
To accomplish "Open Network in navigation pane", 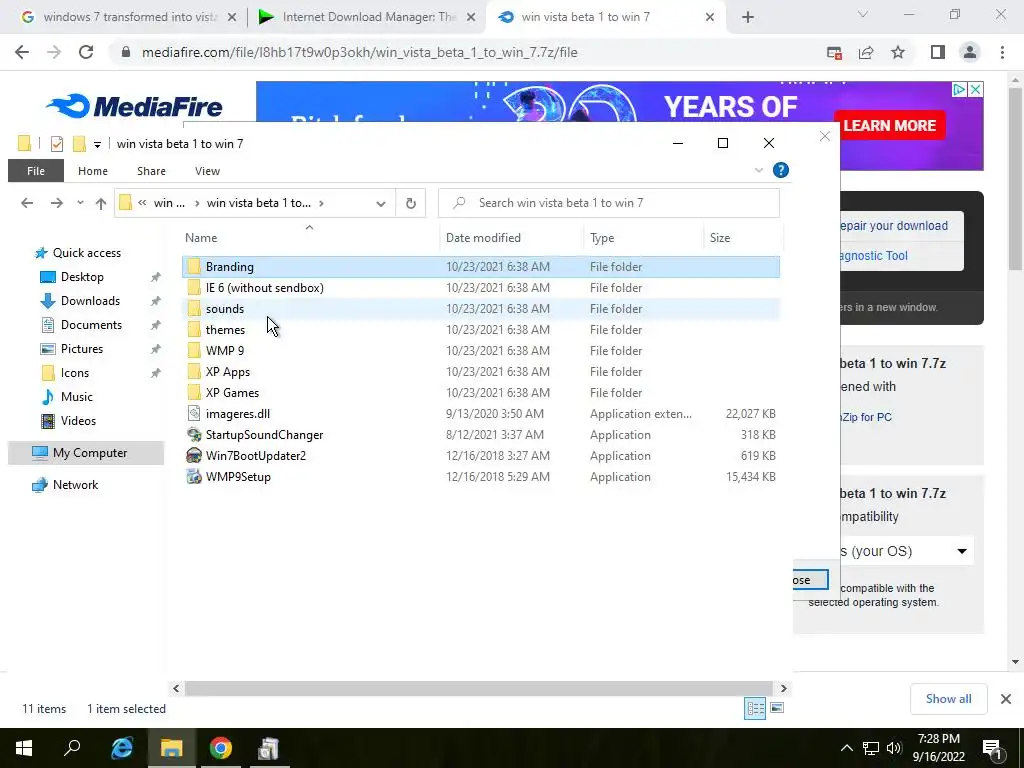I will [x=75, y=485].
